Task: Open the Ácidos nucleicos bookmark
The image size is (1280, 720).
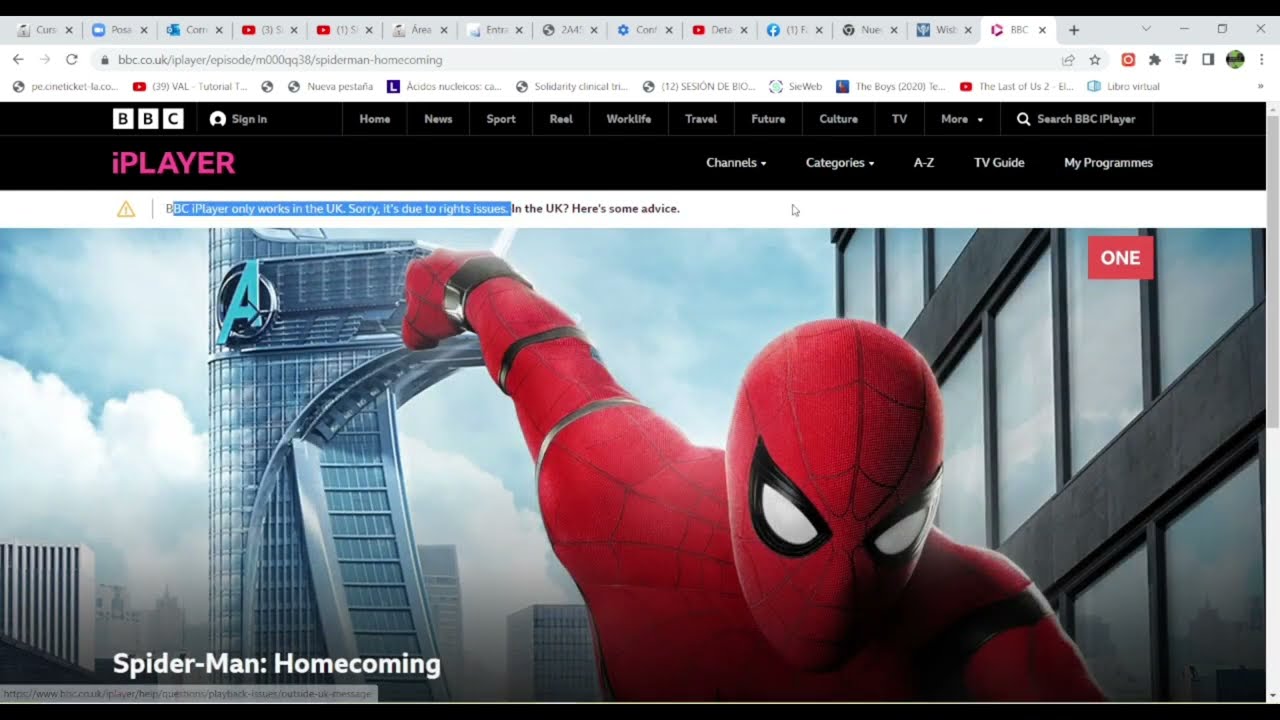Action: (444, 87)
